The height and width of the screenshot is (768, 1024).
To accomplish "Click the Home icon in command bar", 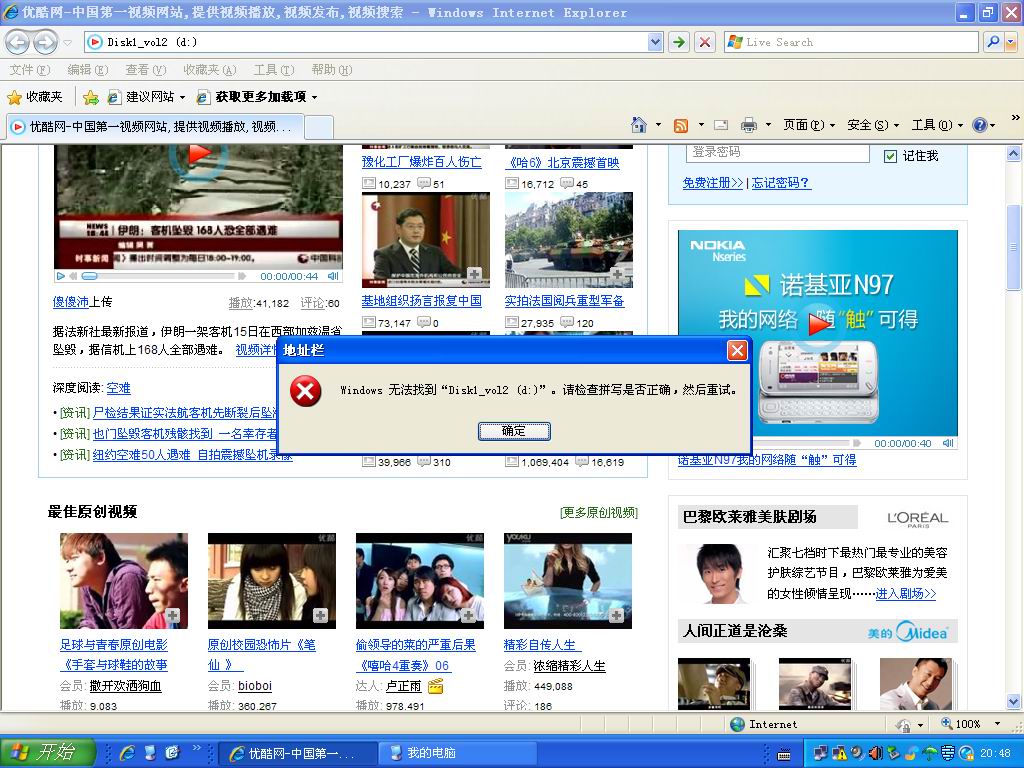I will click(639, 124).
